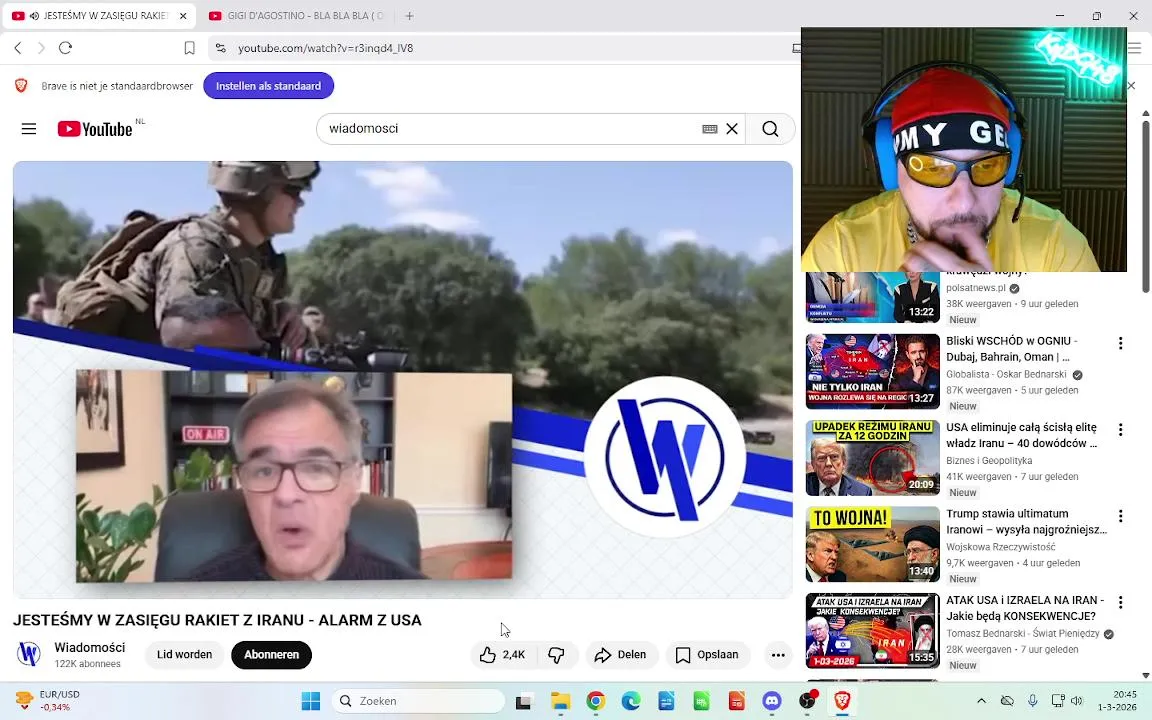View site settings icon left of the URL

(220, 48)
